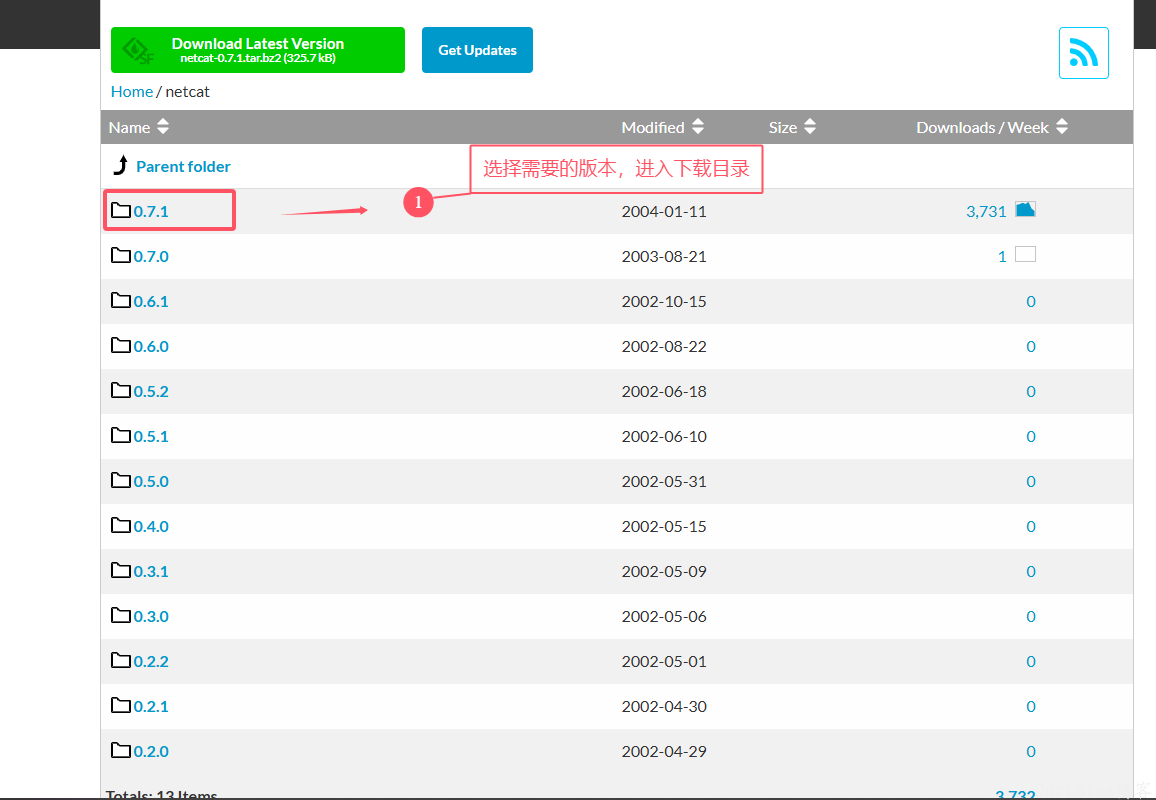The image size is (1156, 800).
Task: Click the 0.3.1 folder icon
Action: (x=121, y=571)
